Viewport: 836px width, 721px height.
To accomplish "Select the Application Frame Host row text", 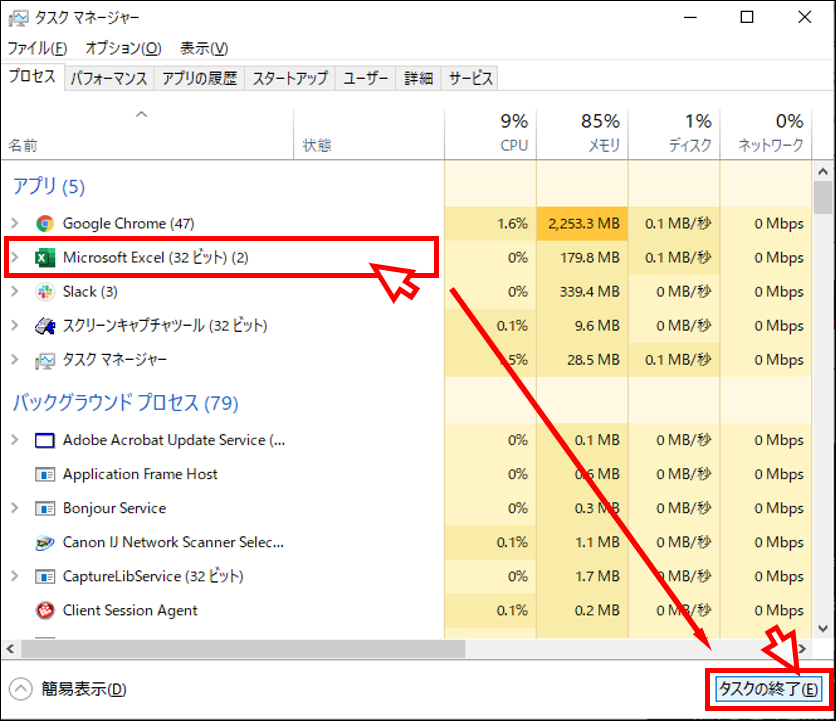I will [x=140, y=474].
